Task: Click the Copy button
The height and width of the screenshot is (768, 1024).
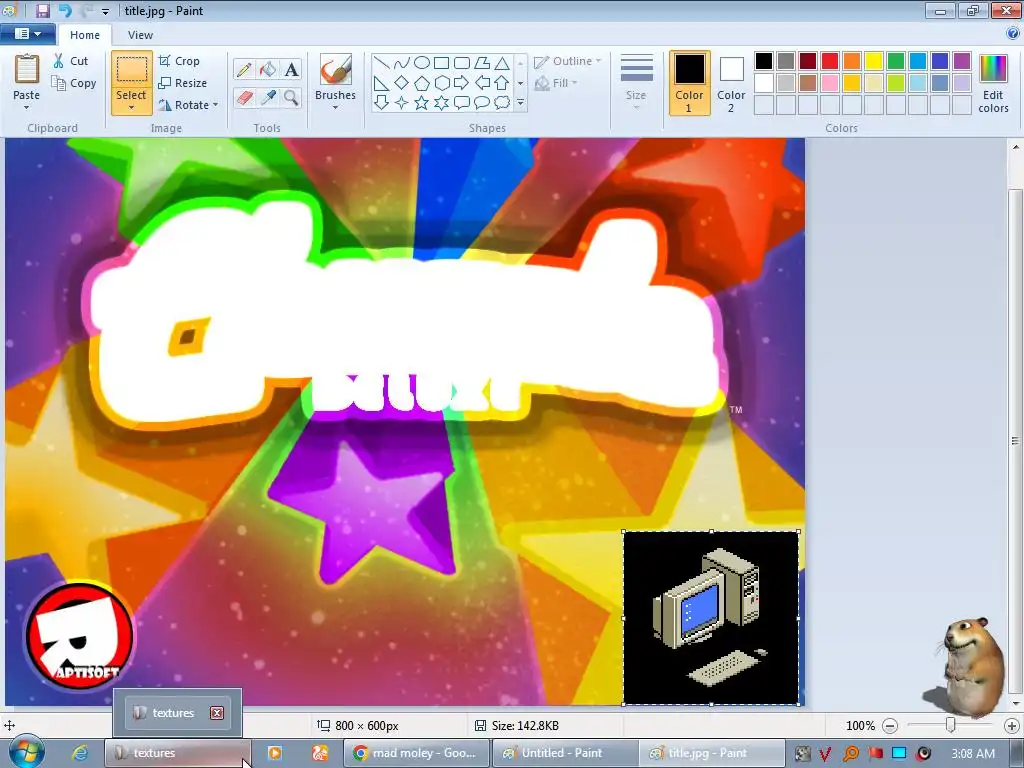Action: pyautogui.click(x=74, y=83)
